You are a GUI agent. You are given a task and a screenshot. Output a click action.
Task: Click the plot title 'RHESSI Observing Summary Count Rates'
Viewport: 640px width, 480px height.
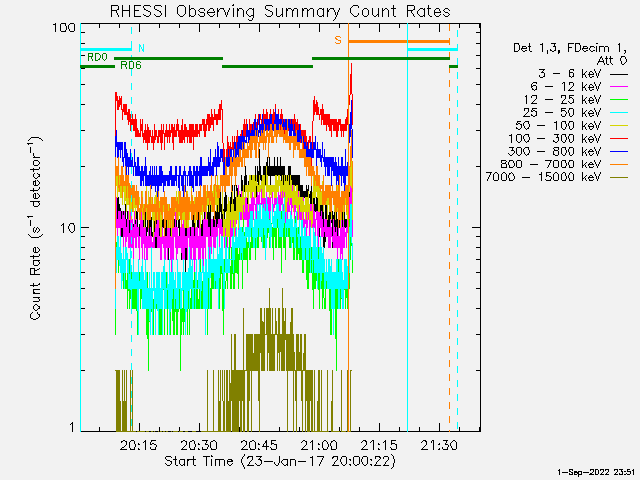point(280,11)
